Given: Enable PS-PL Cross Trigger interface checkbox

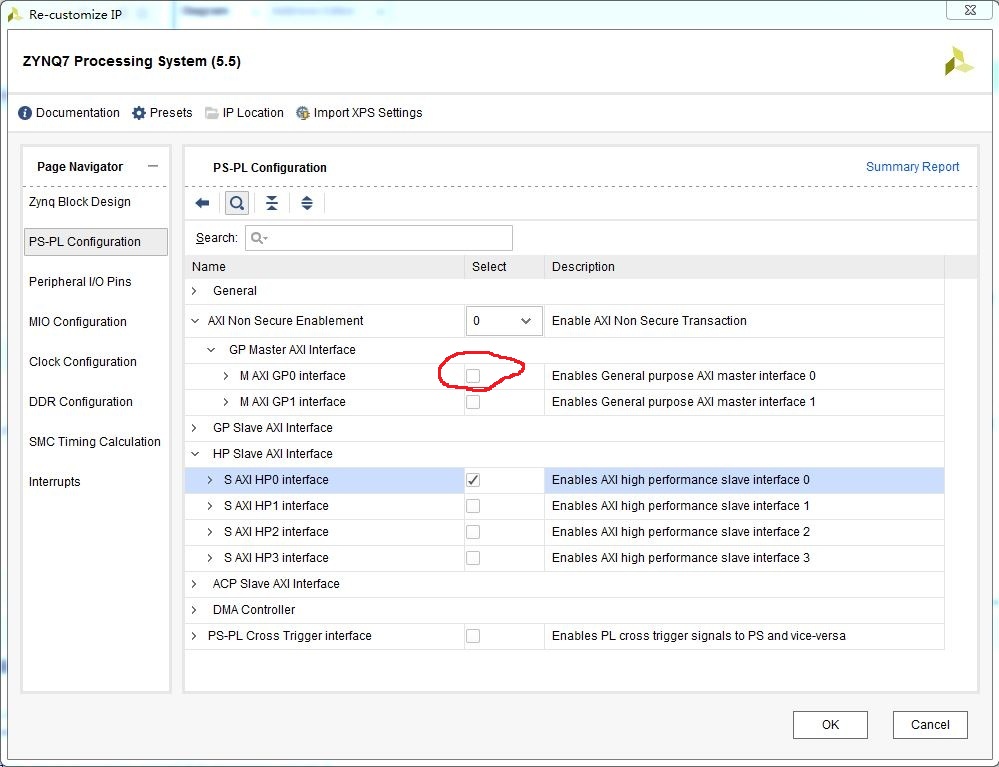Looking at the screenshot, I should (473, 636).
